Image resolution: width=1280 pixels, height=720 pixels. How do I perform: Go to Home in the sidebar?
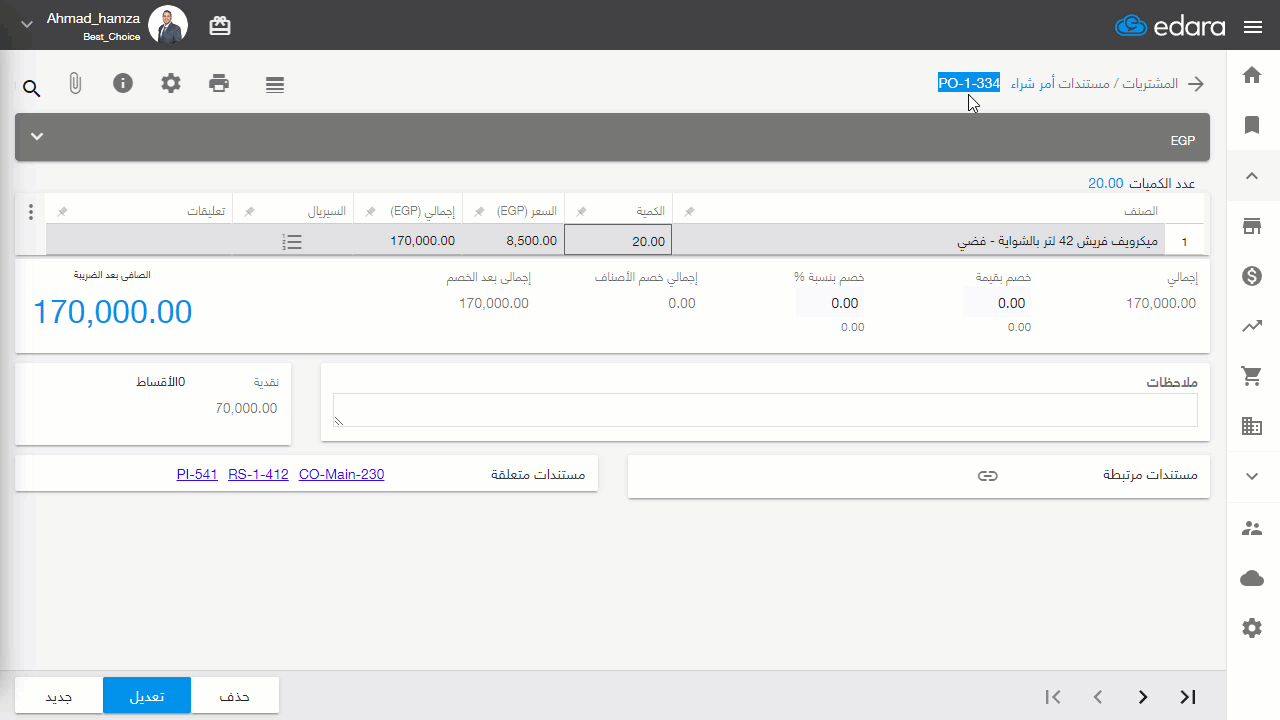pos(1251,75)
